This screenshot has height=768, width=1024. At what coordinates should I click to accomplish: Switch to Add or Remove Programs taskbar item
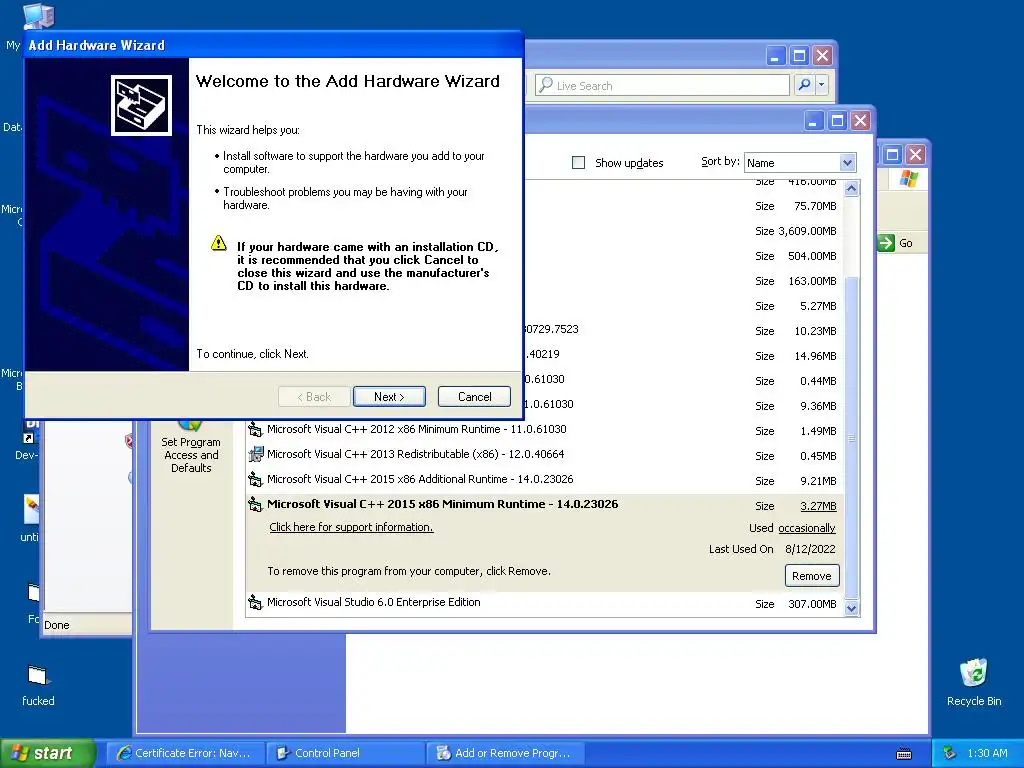tap(505, 753)
